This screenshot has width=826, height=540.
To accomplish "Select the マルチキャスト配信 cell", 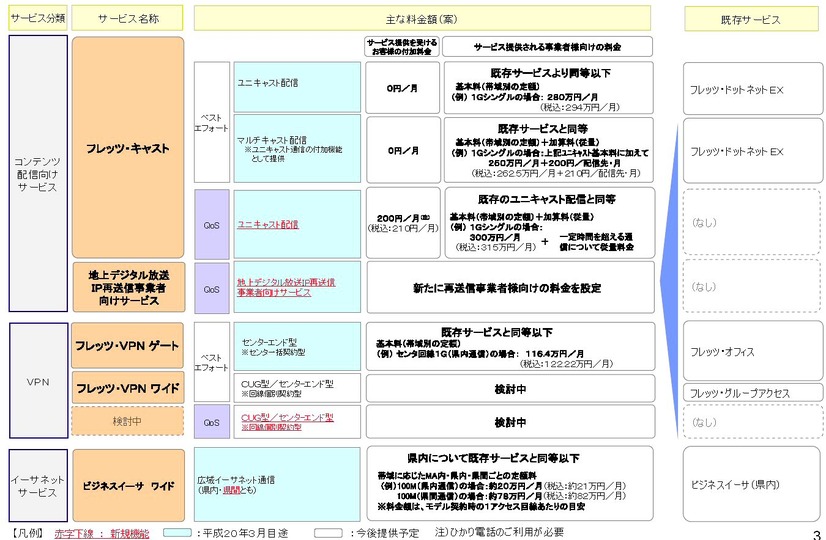I will point(297,148).
